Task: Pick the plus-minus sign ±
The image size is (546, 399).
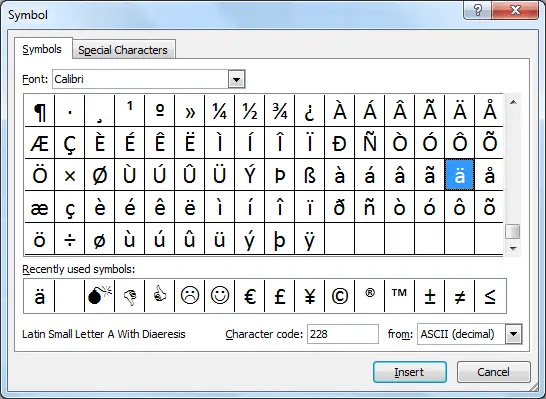Action: pyautogui.click(x=429, y=296)
